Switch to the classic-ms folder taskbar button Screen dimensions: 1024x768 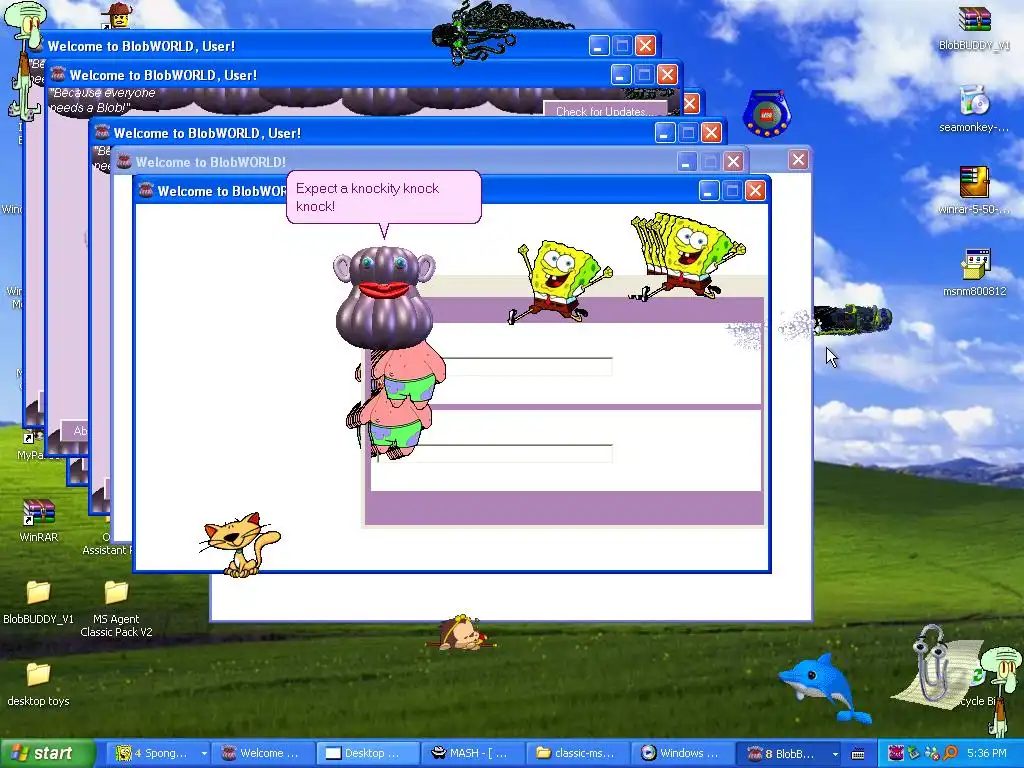coord(577,754)
